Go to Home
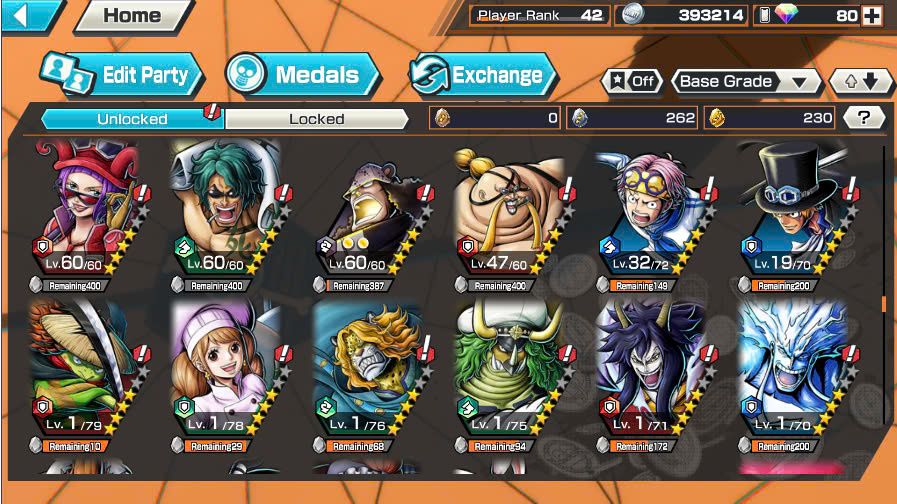This screenshot has height=504, width=897. pos(132,15)
